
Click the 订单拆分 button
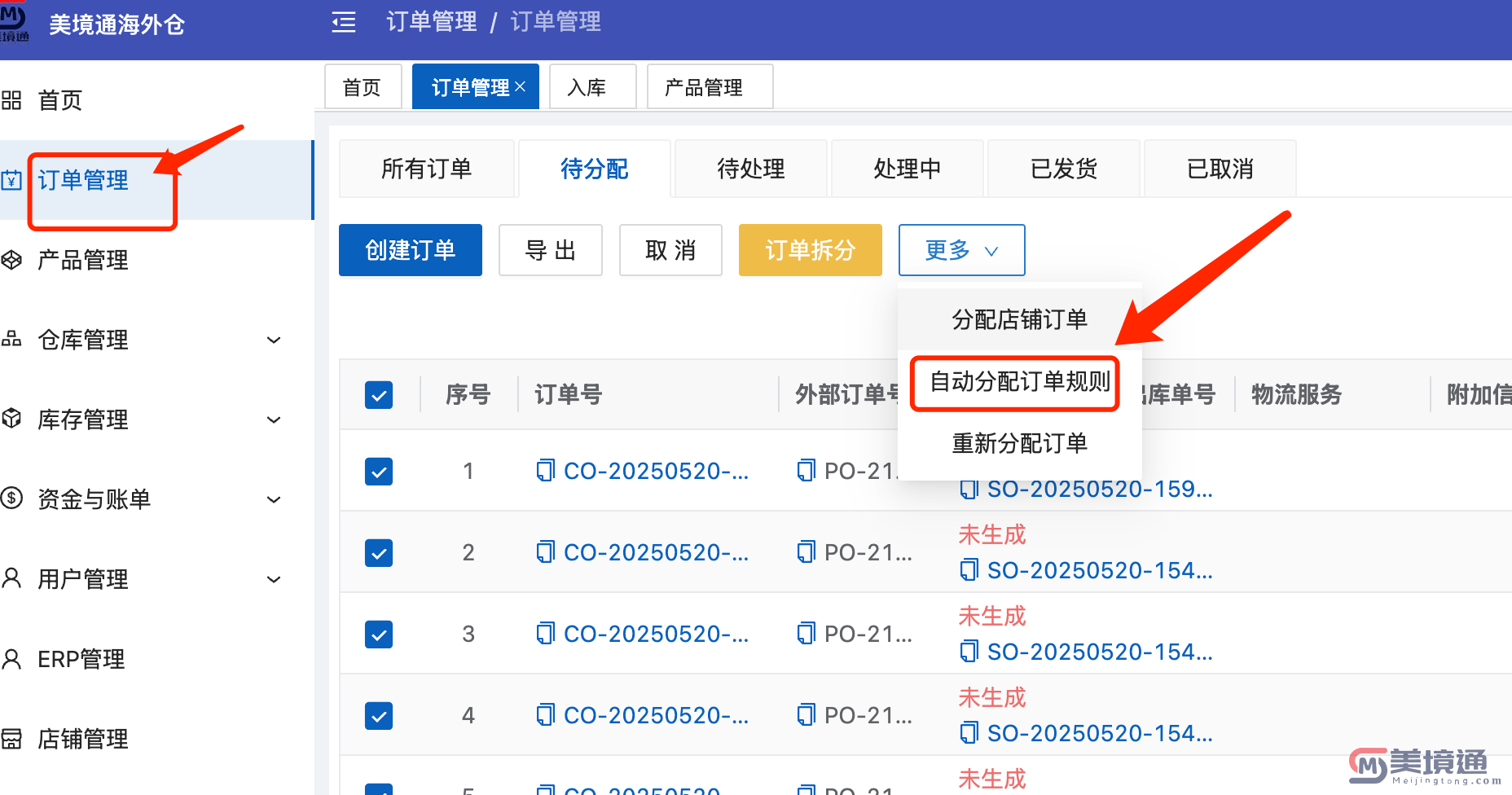(x=811, y=250)
